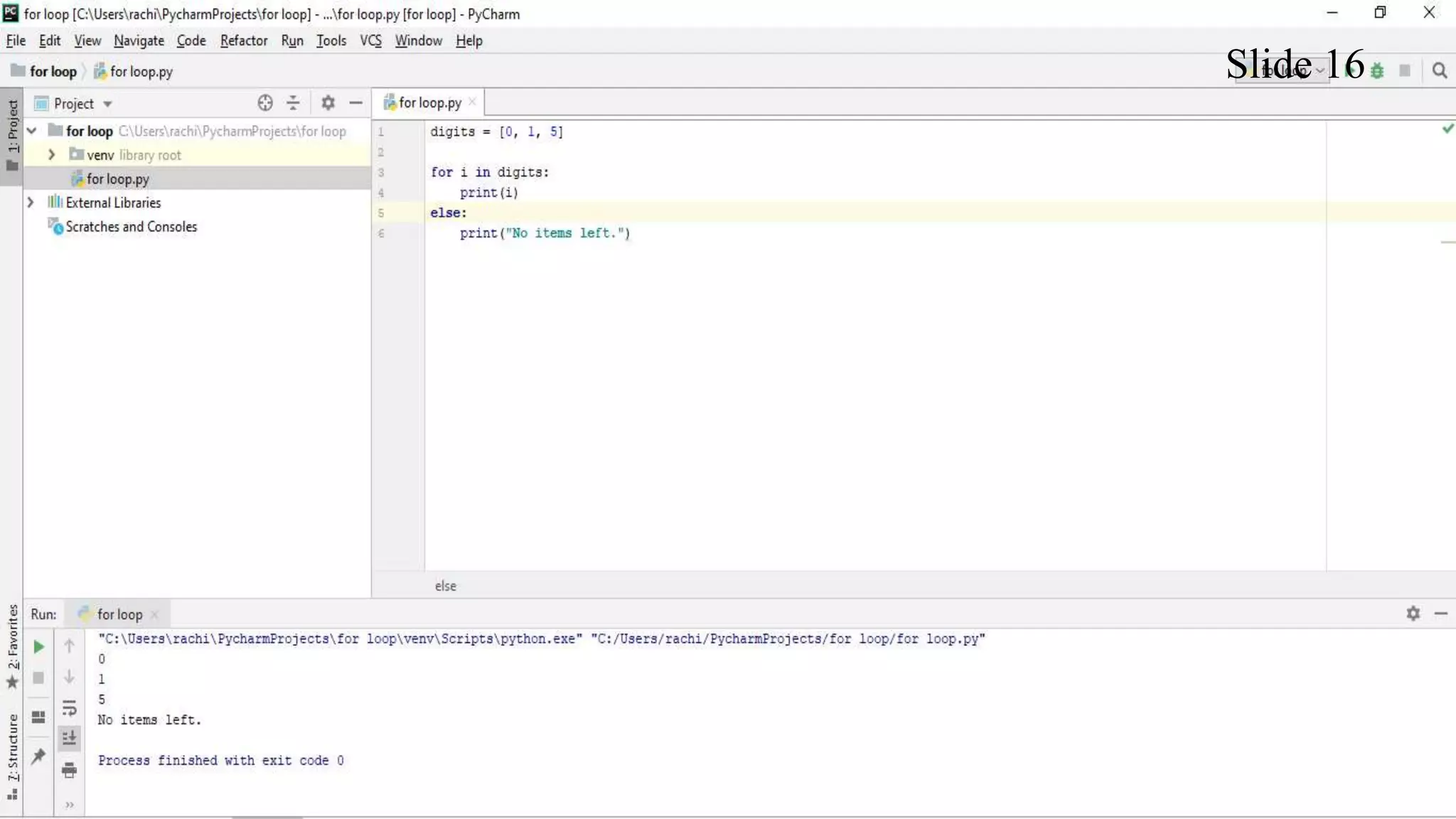The height and width of the screenshot is (819, 1456).
Task: Click print("No items left.") line
Action: [x=545, y=233]
